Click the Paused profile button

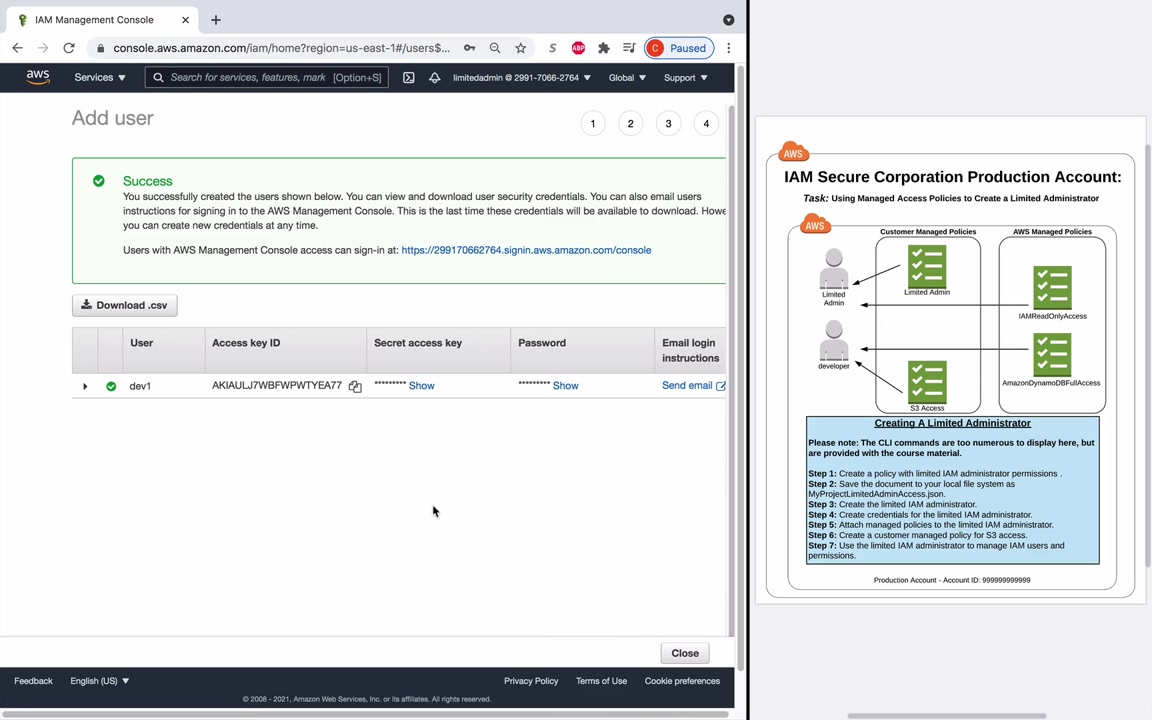(679, 48)
